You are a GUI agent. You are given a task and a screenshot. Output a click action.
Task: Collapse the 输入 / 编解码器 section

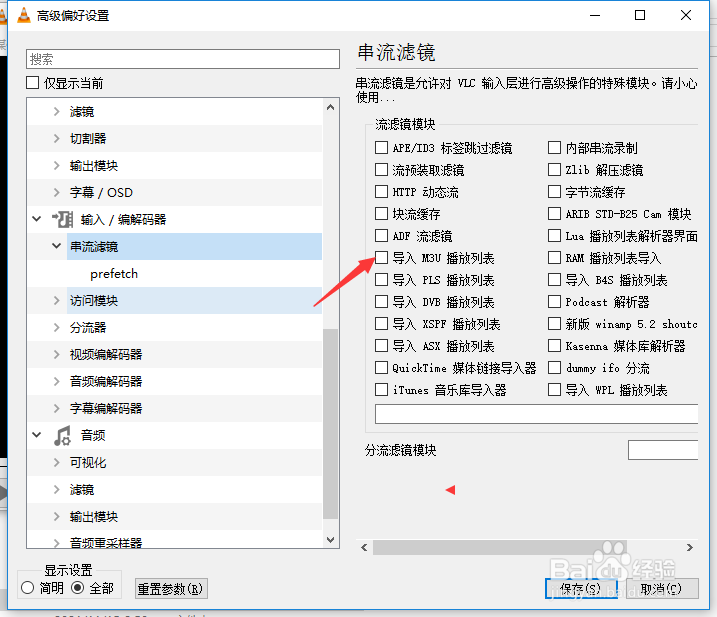pyautogui.click(x=37, y=219)
